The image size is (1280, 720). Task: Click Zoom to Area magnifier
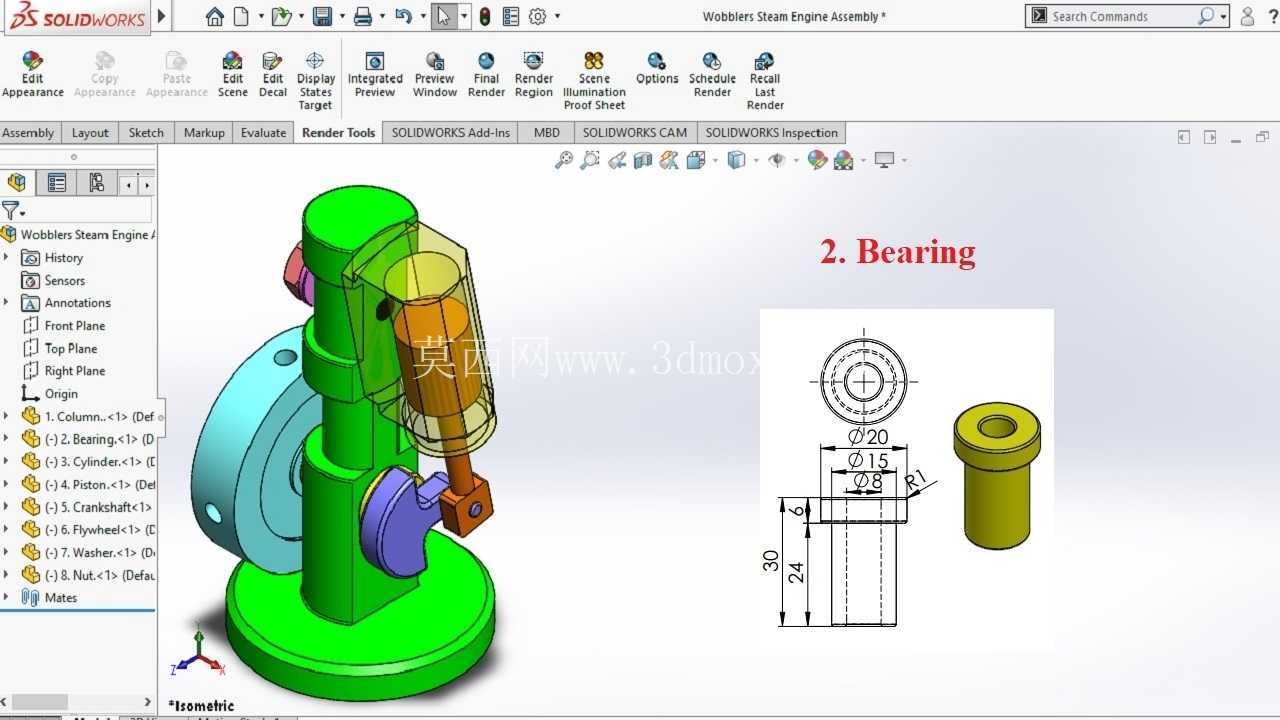click(x=590, y=160)
